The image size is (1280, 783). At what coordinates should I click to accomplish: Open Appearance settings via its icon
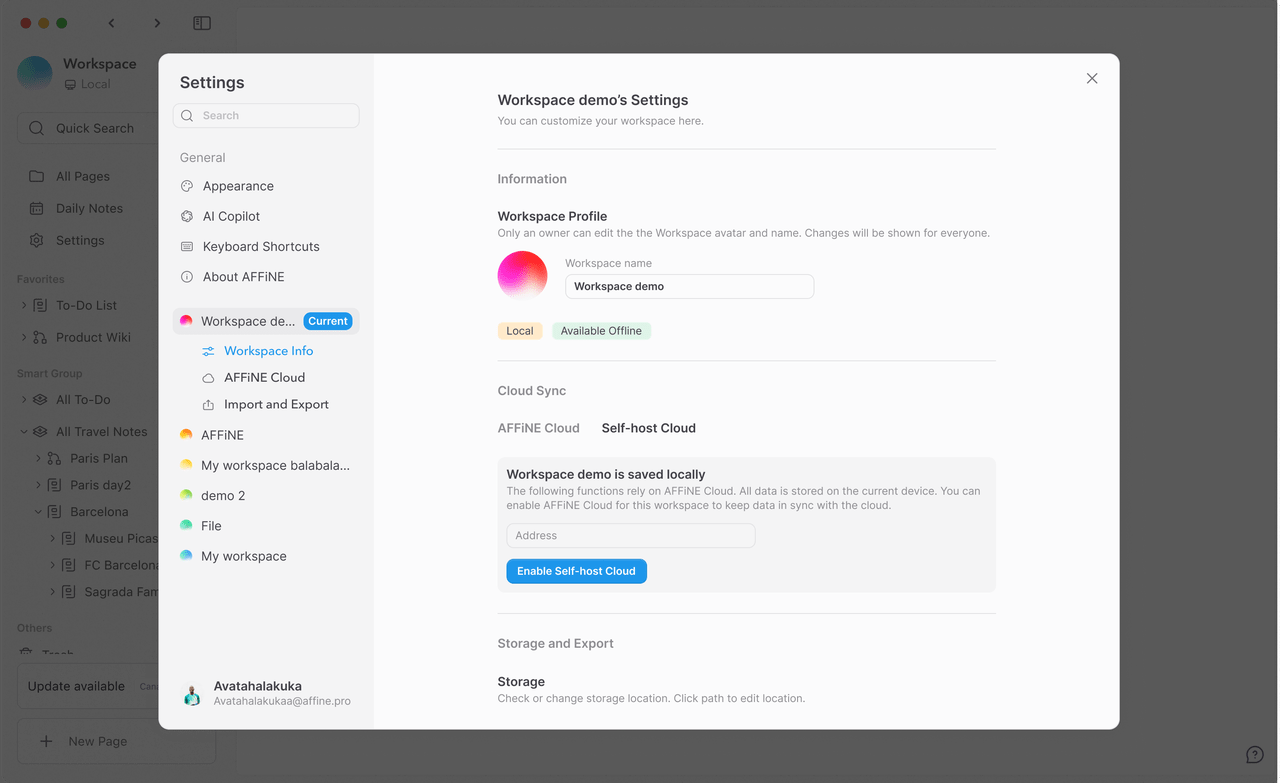[189, 186]
